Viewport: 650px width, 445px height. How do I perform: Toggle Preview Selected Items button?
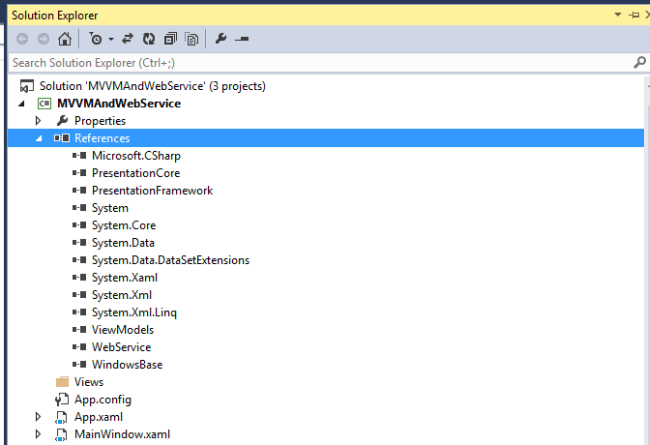point(242,39)
